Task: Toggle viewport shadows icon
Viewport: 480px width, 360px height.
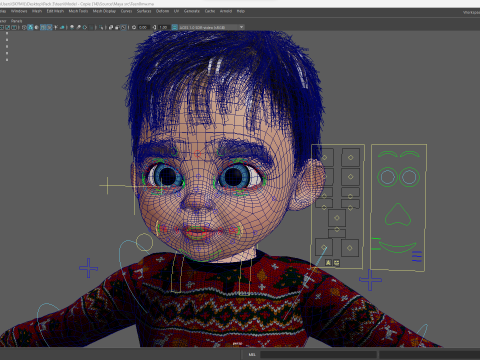Action: point(62,27)
